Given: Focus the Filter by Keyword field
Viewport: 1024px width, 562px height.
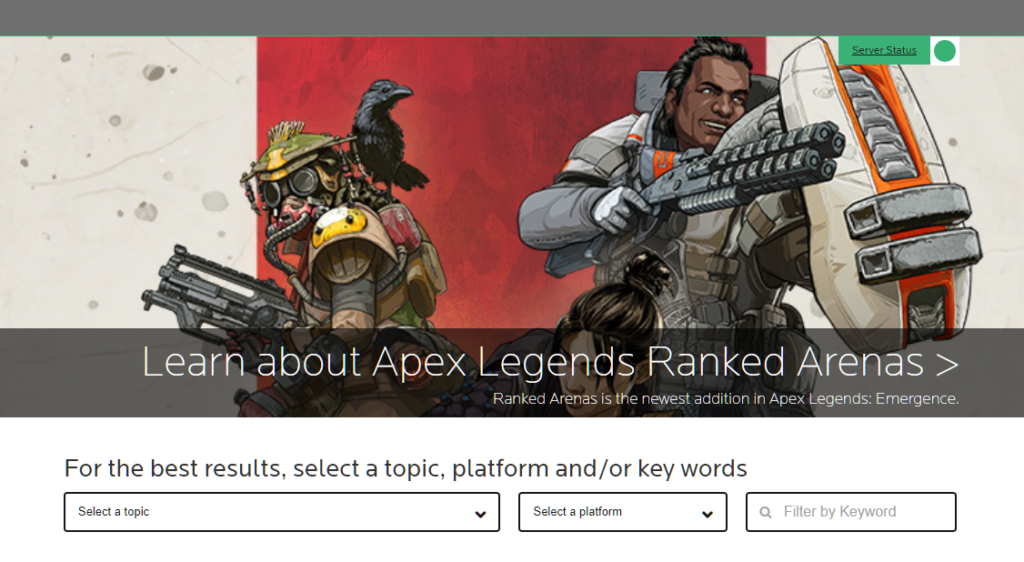Looking at the screenshot, I should [851, 512].
